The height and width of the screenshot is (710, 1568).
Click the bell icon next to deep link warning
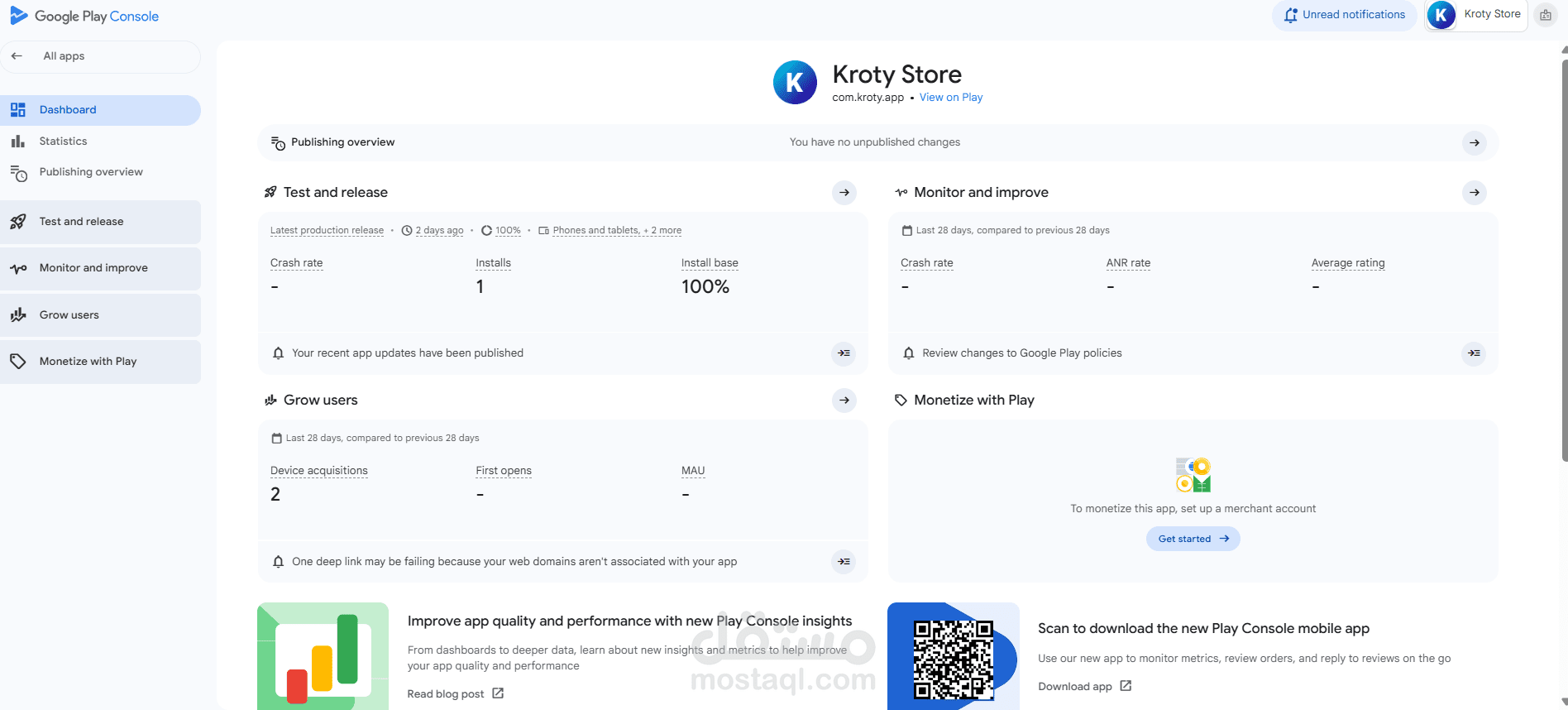click(x=278, y=562)
